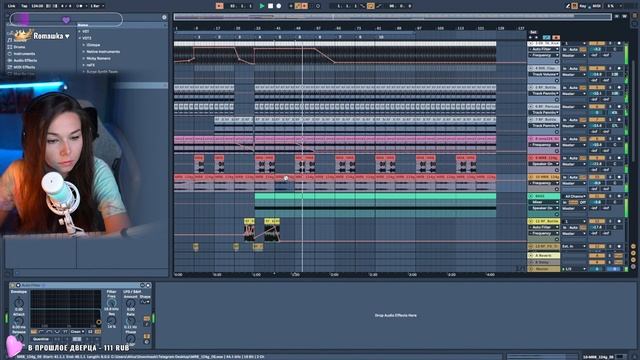This screenshot has height=360, width=640.
Task: Enable Draw Mode pencil icon
Action: tap(568, 6)
